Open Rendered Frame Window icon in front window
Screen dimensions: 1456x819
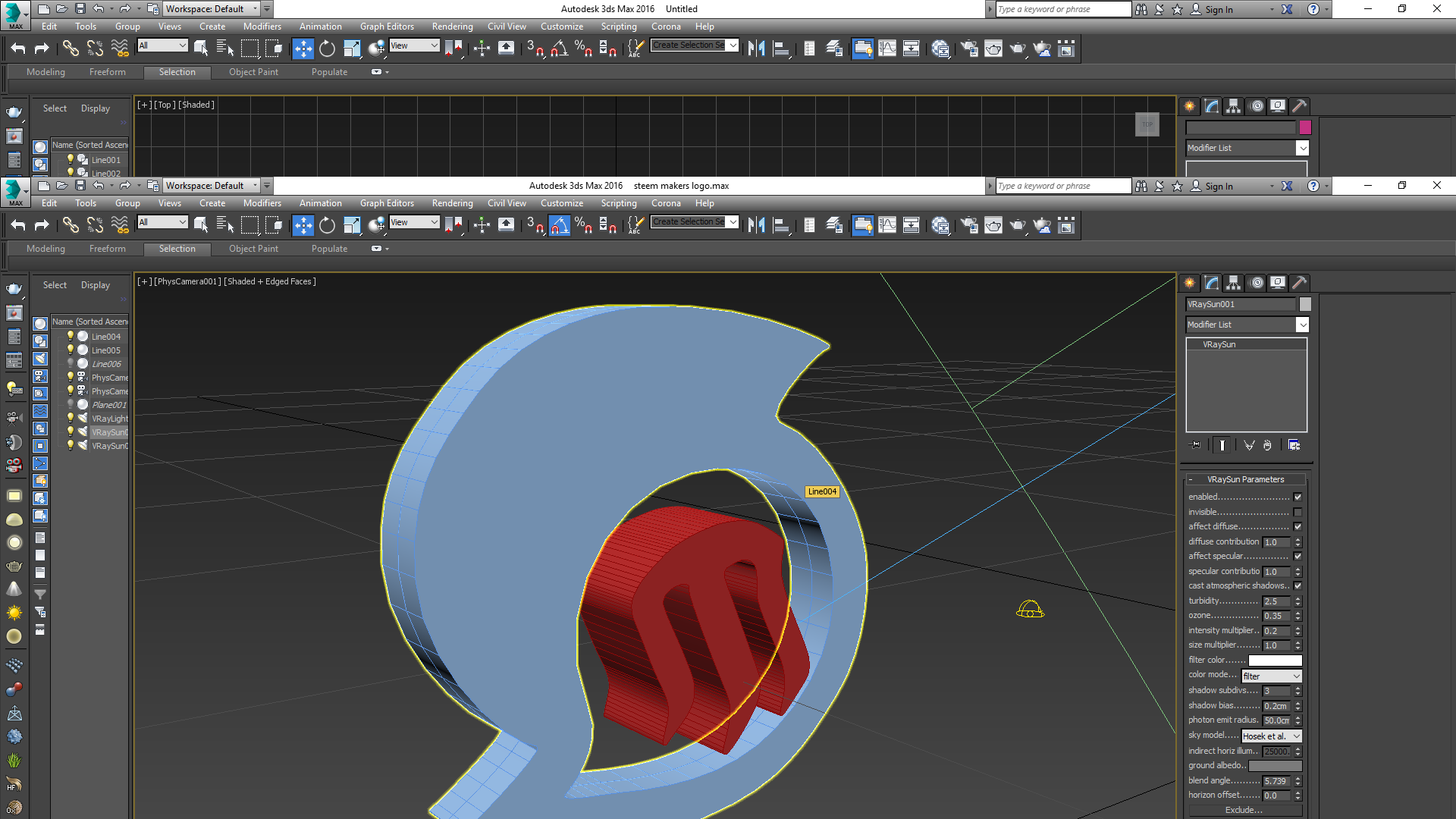[993, 225]
